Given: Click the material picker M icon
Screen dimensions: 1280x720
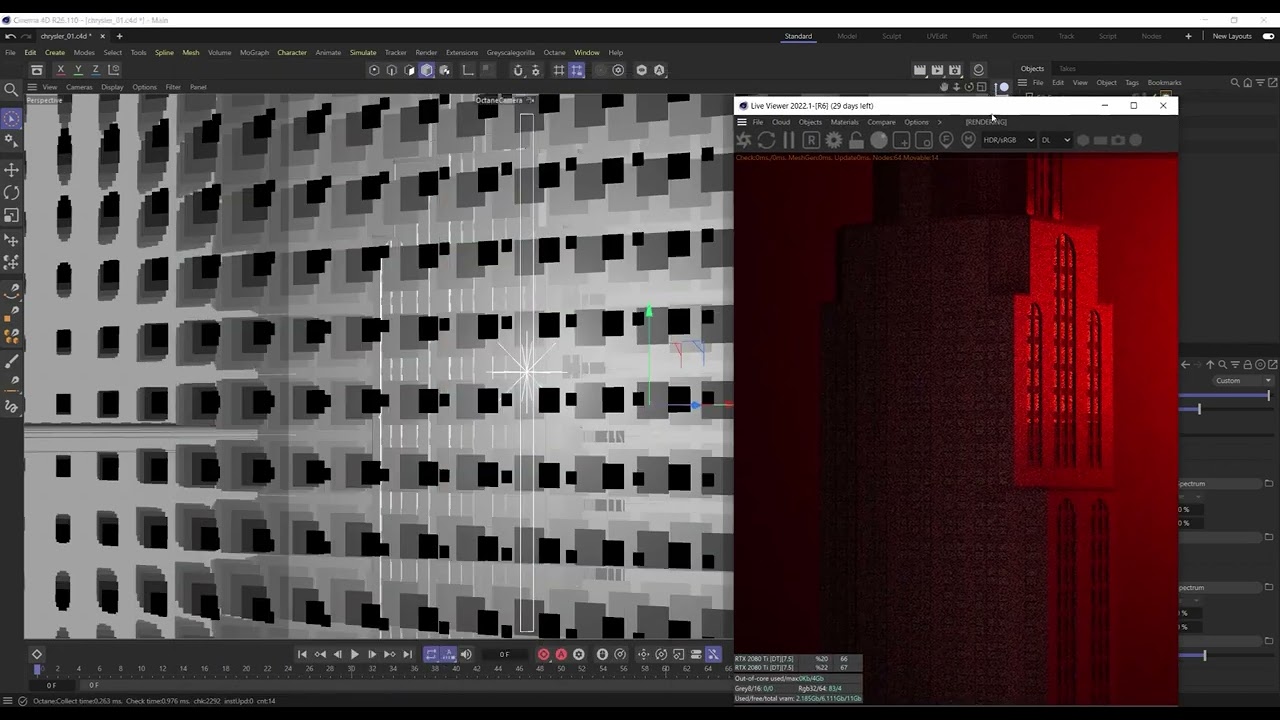Looking at the screenshot, I should coord(968,140).
